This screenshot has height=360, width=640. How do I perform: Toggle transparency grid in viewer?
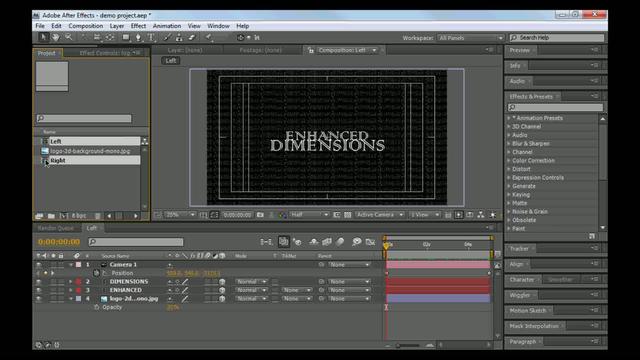[x=348, y=215]
